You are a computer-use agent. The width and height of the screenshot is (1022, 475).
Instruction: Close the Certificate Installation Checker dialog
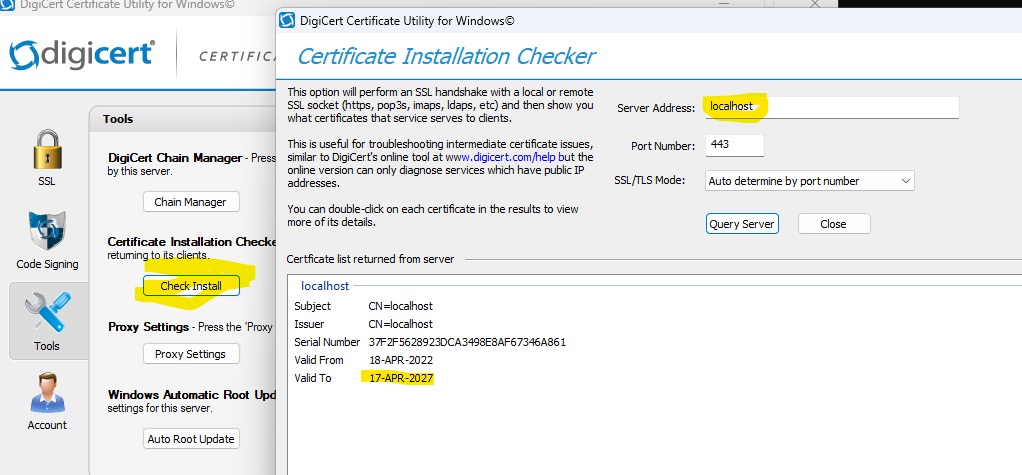coord(834,223)
